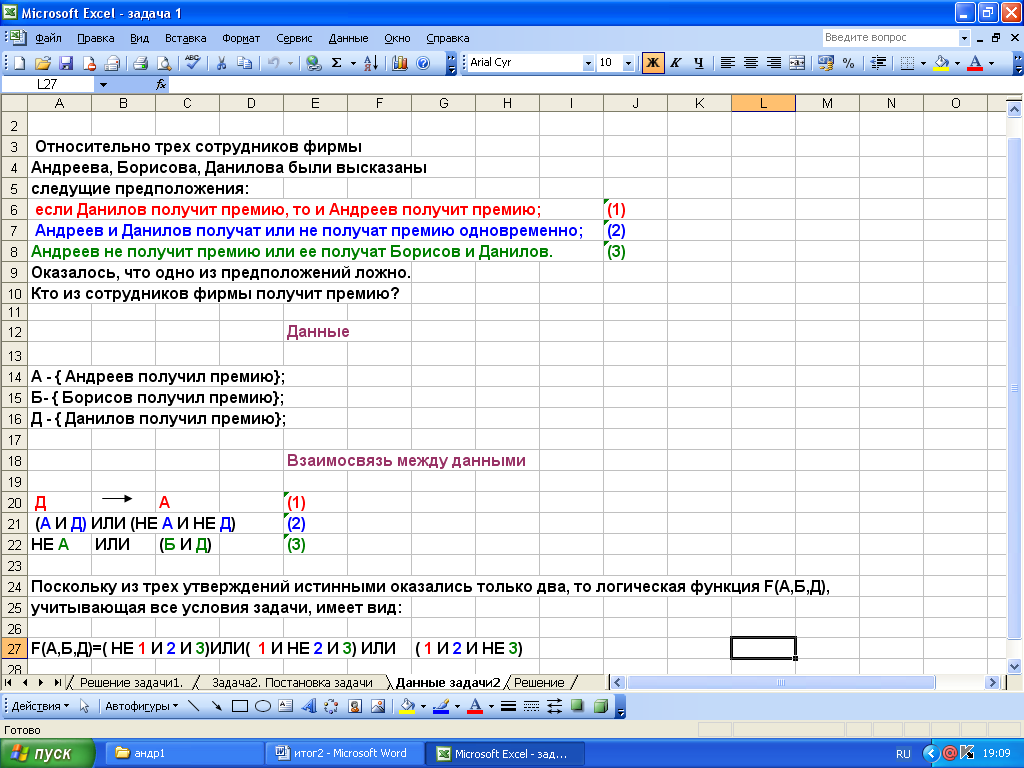The width and height of the screenshot is (1024, 768).
Task: Insert Clip Art from drawing toolbar
Action: [355, 706]
